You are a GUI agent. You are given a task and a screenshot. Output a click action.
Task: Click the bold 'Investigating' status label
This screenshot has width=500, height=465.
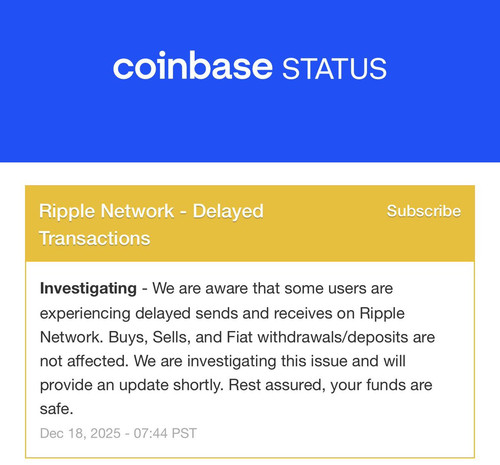88,289
